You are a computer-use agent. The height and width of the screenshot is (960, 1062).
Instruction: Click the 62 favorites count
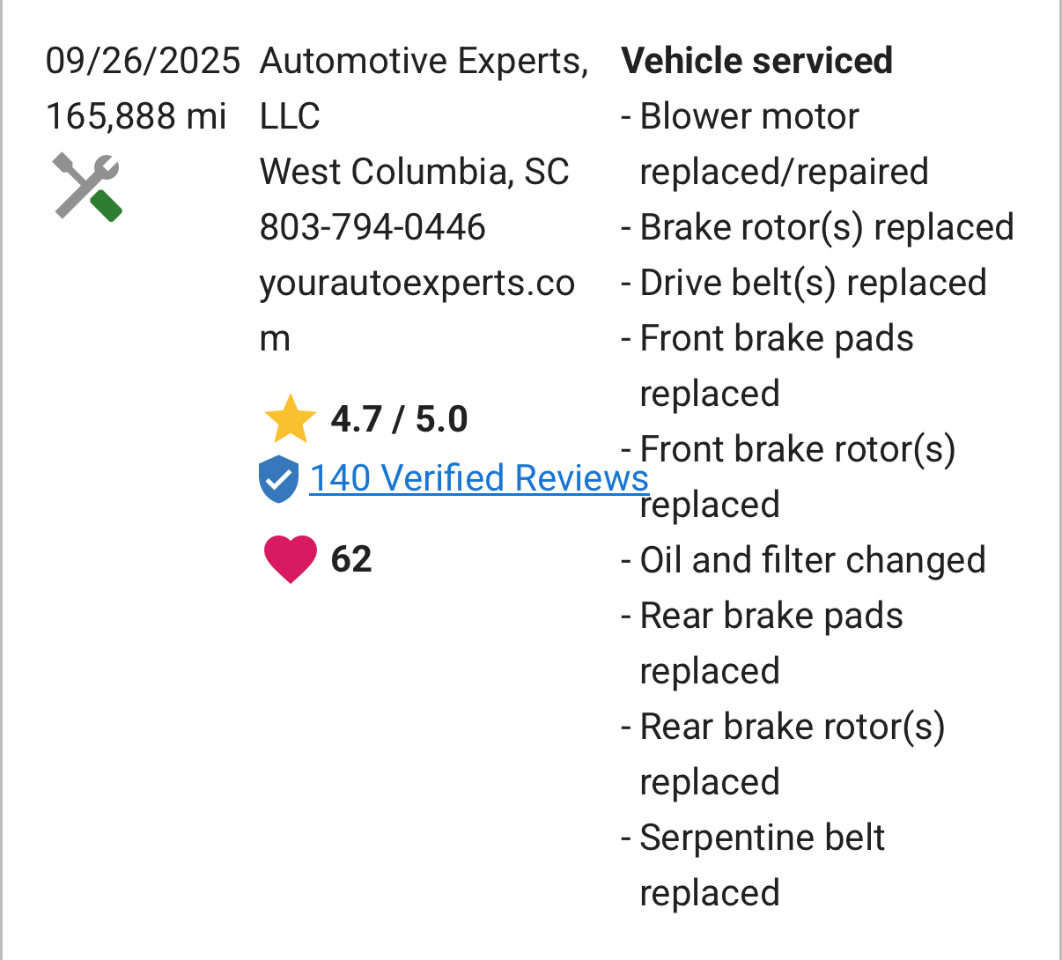[x=351, y=559]
